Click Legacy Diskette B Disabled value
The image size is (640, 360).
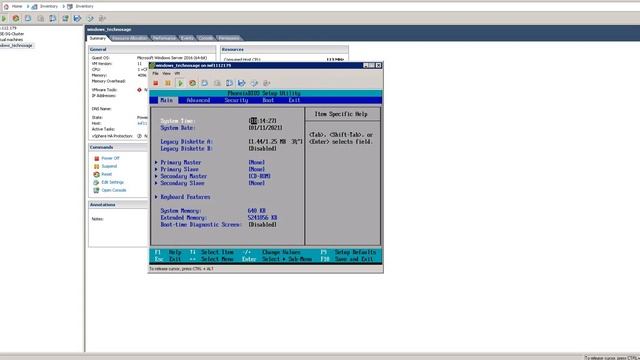tap(262, 149)
